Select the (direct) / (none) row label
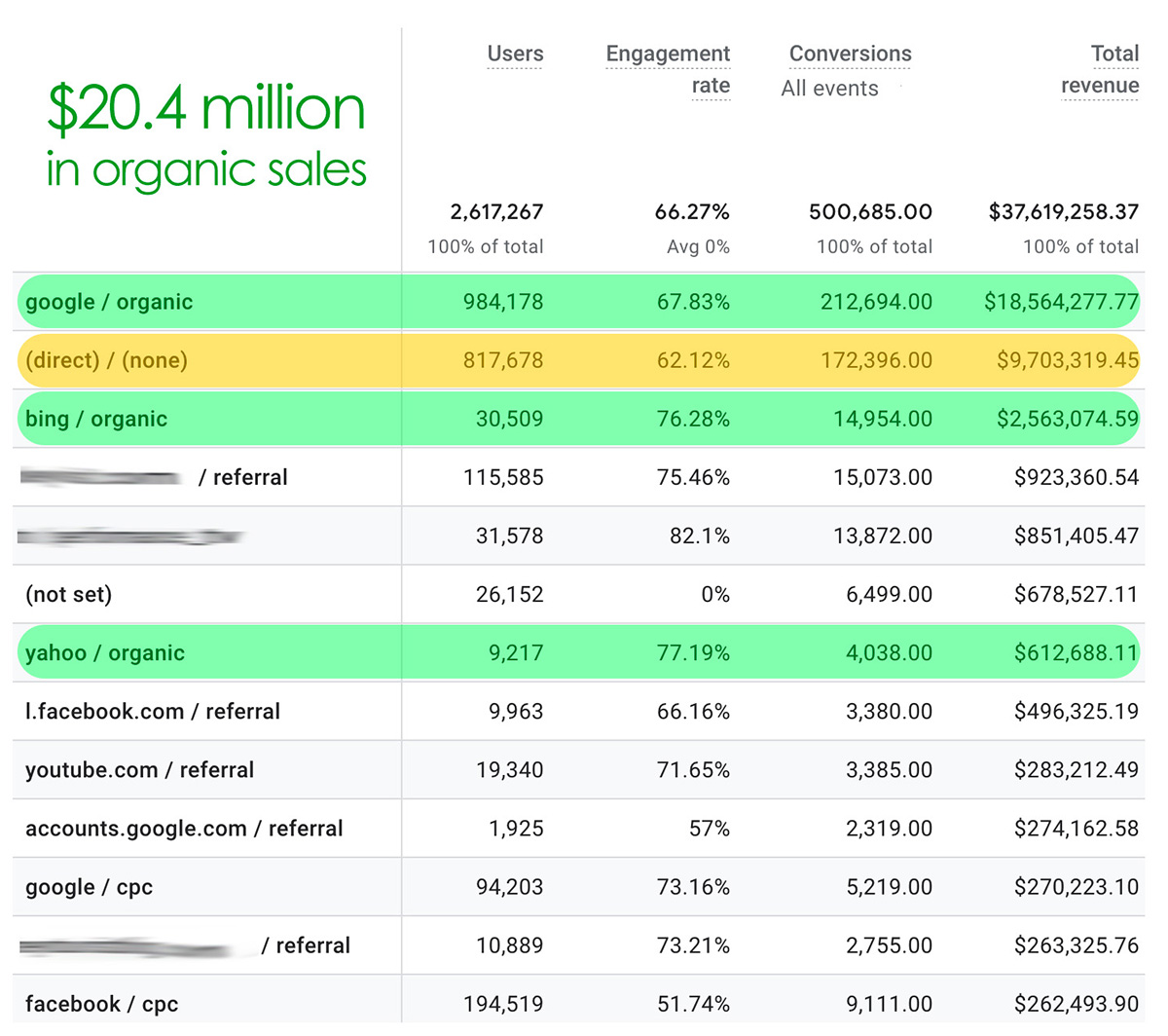The width and height of the screenshot is (1168, 1036). coord(106,360)
